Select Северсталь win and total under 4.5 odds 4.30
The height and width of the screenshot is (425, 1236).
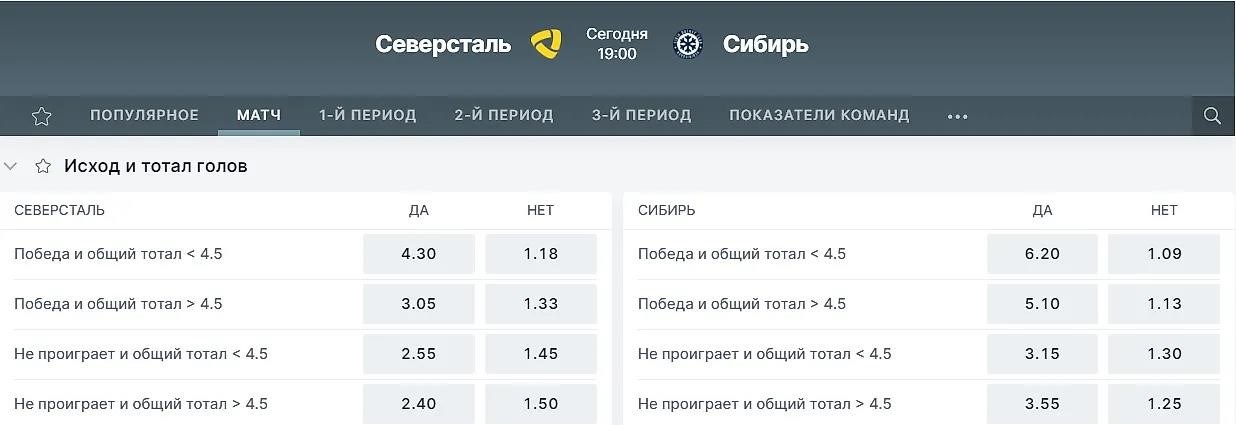coord(419,254)
